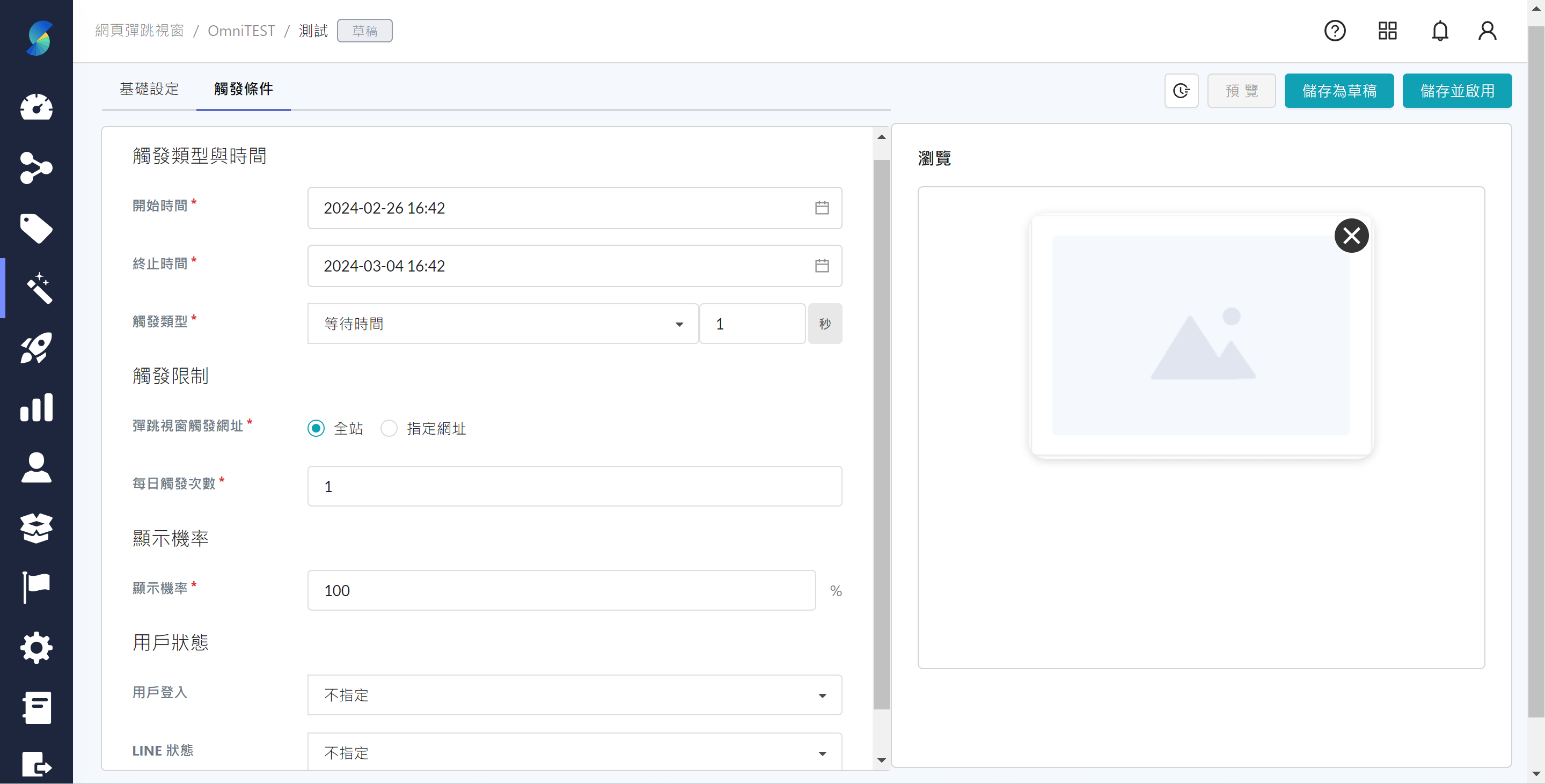Open the bar chart analytics icon

[x=36, y=407]
